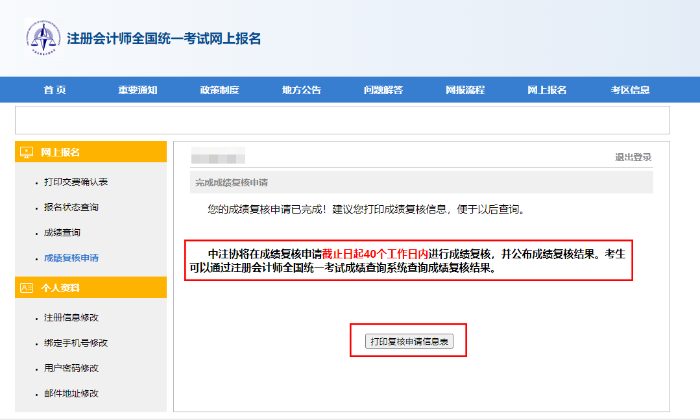Go to 重要通知 in the navigation bar
This screenshot has height=420, width=700.
pos(137,90)
